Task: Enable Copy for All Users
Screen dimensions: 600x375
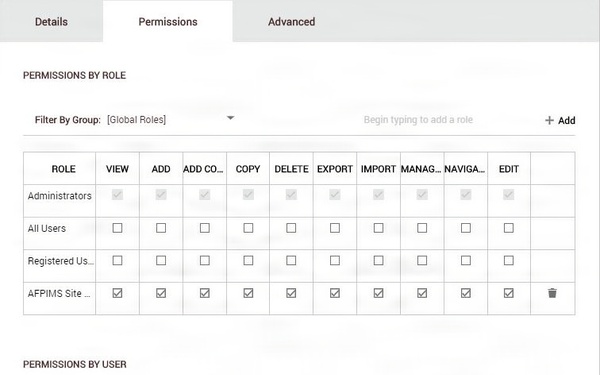Action: point(248,228)
